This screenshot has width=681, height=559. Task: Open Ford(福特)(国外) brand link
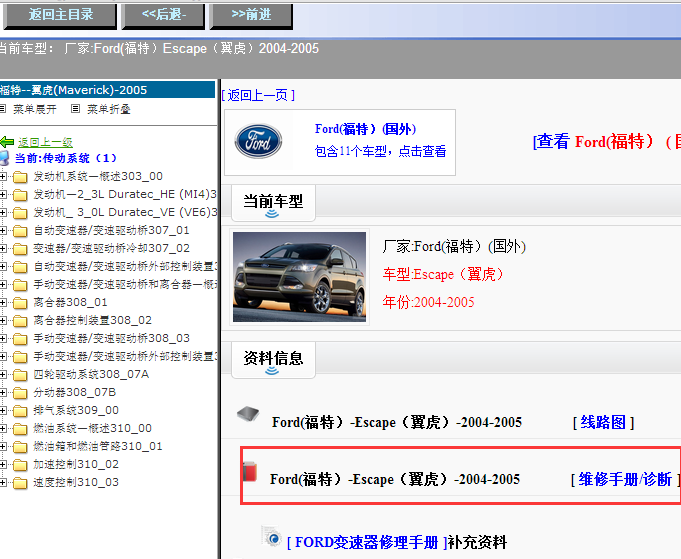point(365,129)
